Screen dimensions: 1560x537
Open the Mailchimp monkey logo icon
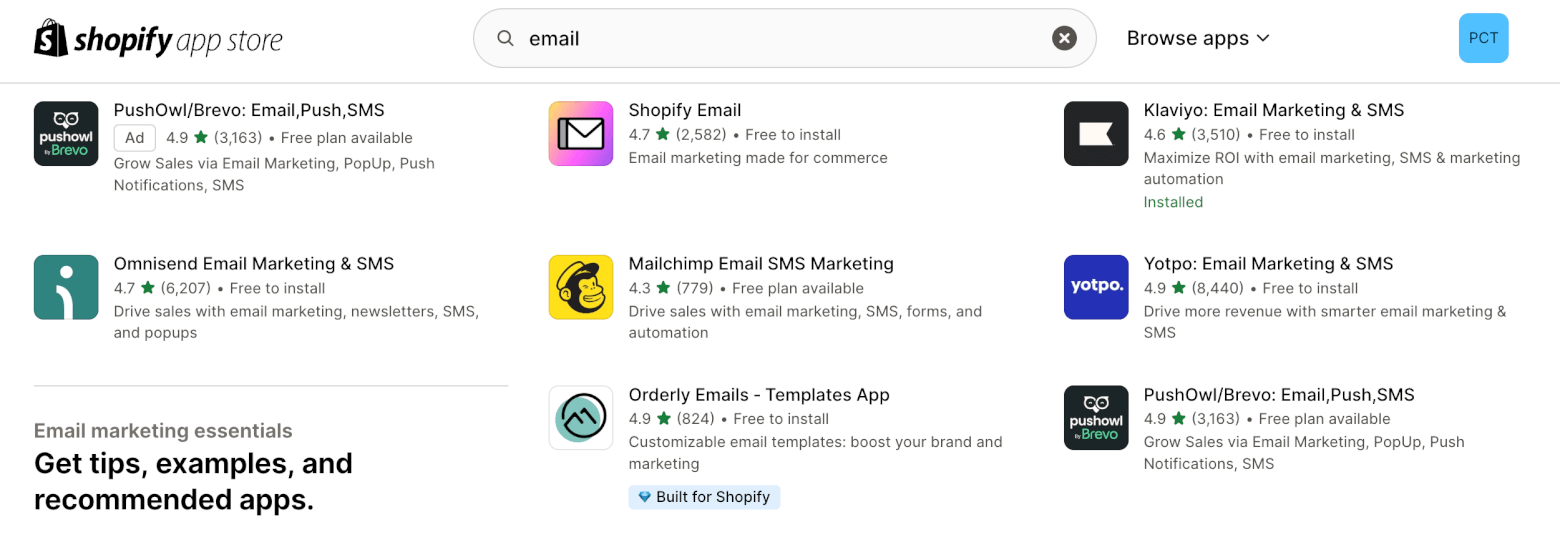pos(581,287)
